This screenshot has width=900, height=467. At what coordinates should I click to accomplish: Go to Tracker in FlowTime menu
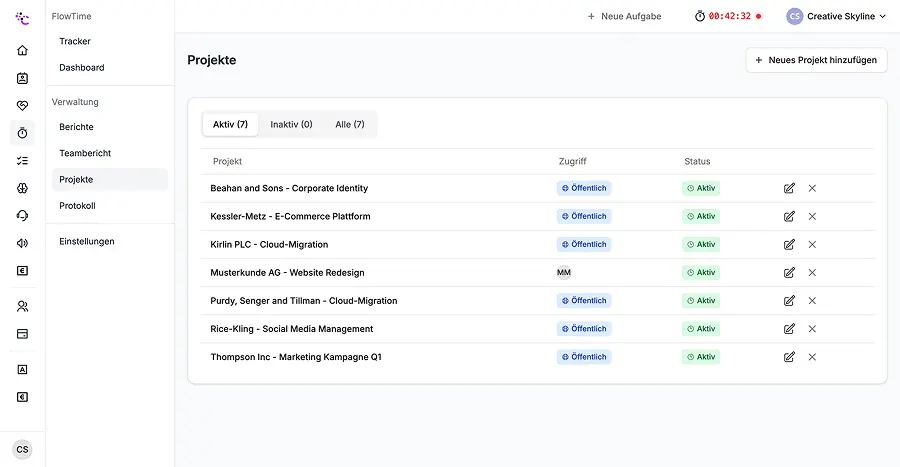pyautogui.click(x=75, y=41)
